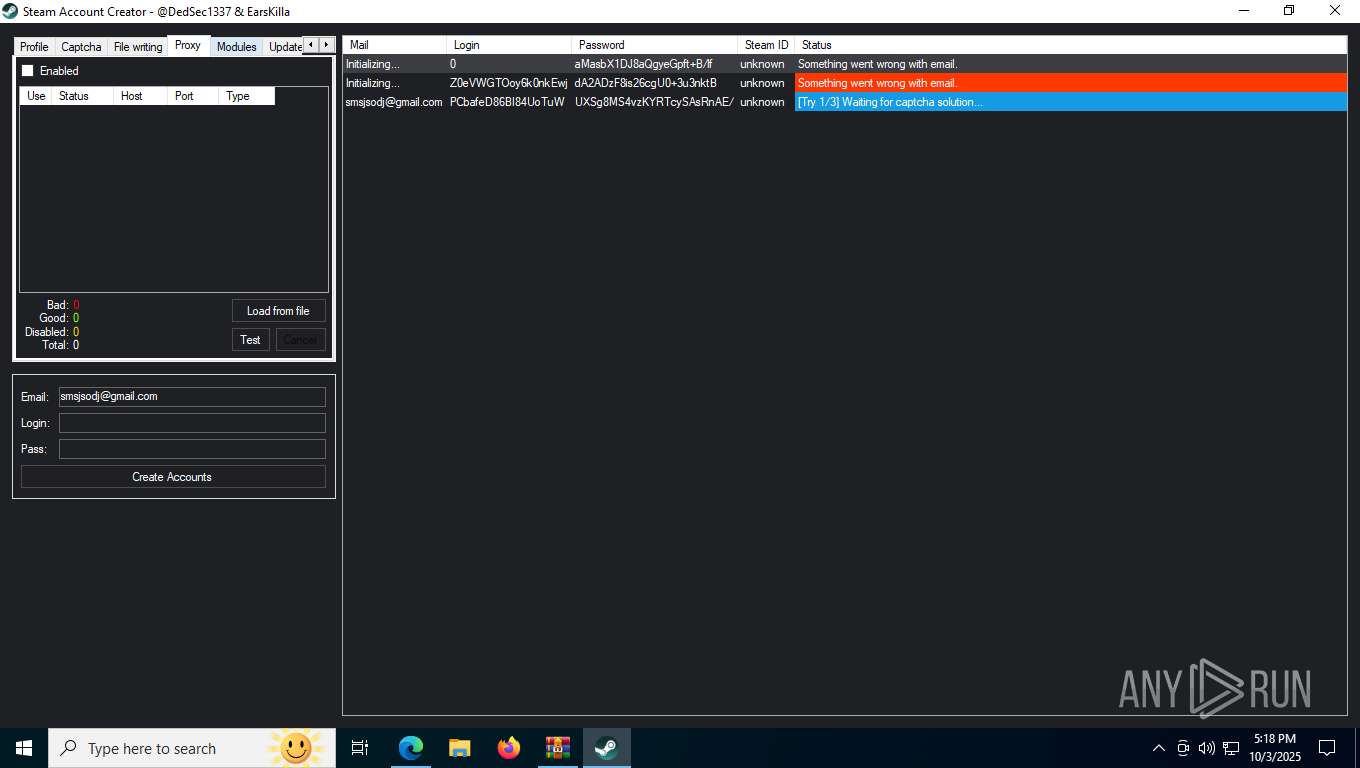Select the row with login 0

pyautogui.click(x=845, y=64)
